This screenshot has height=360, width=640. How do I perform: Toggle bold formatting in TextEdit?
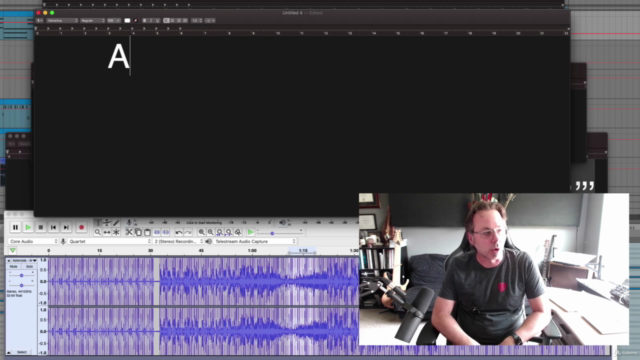pyautogui.click(x=144, y=20)
